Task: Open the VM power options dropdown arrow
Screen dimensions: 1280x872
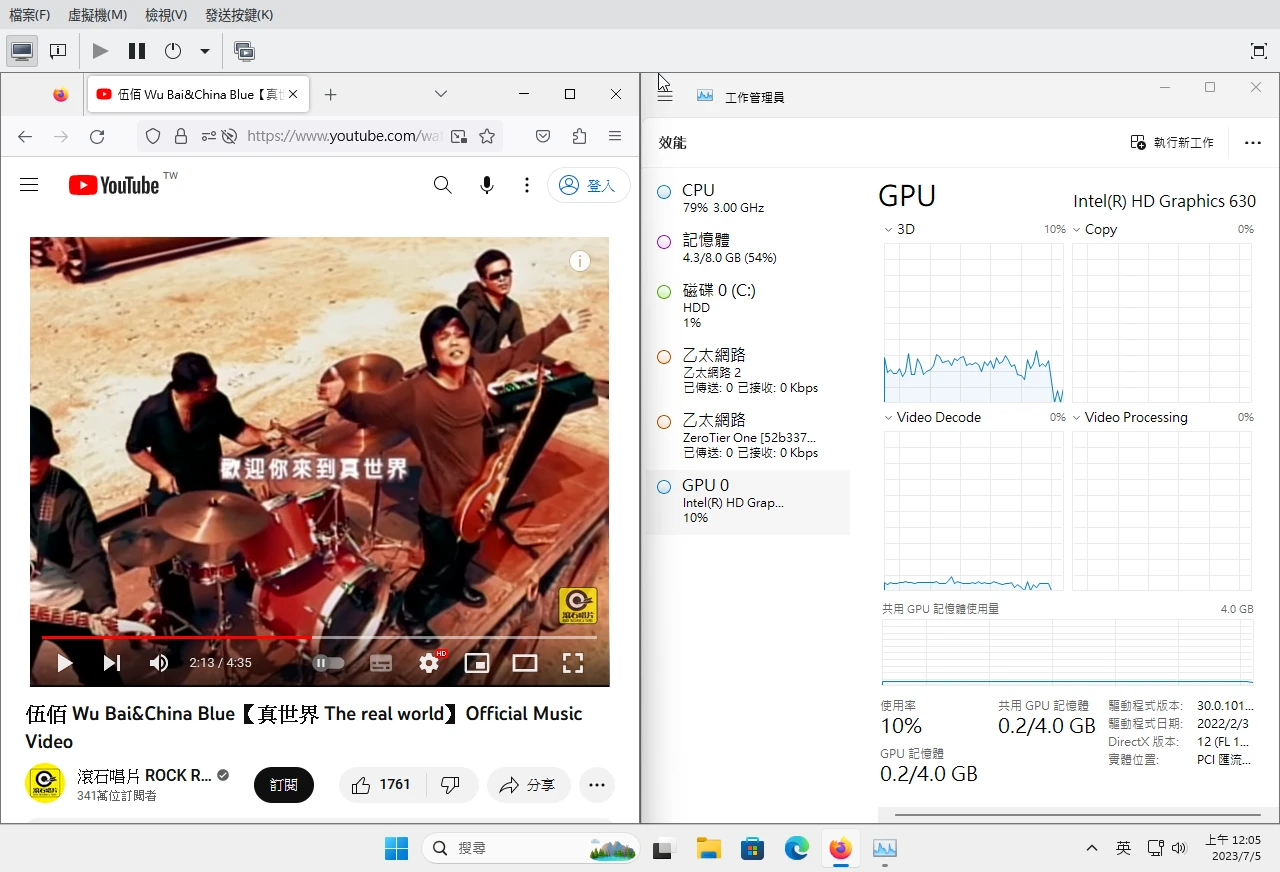Action: [205, 51]
